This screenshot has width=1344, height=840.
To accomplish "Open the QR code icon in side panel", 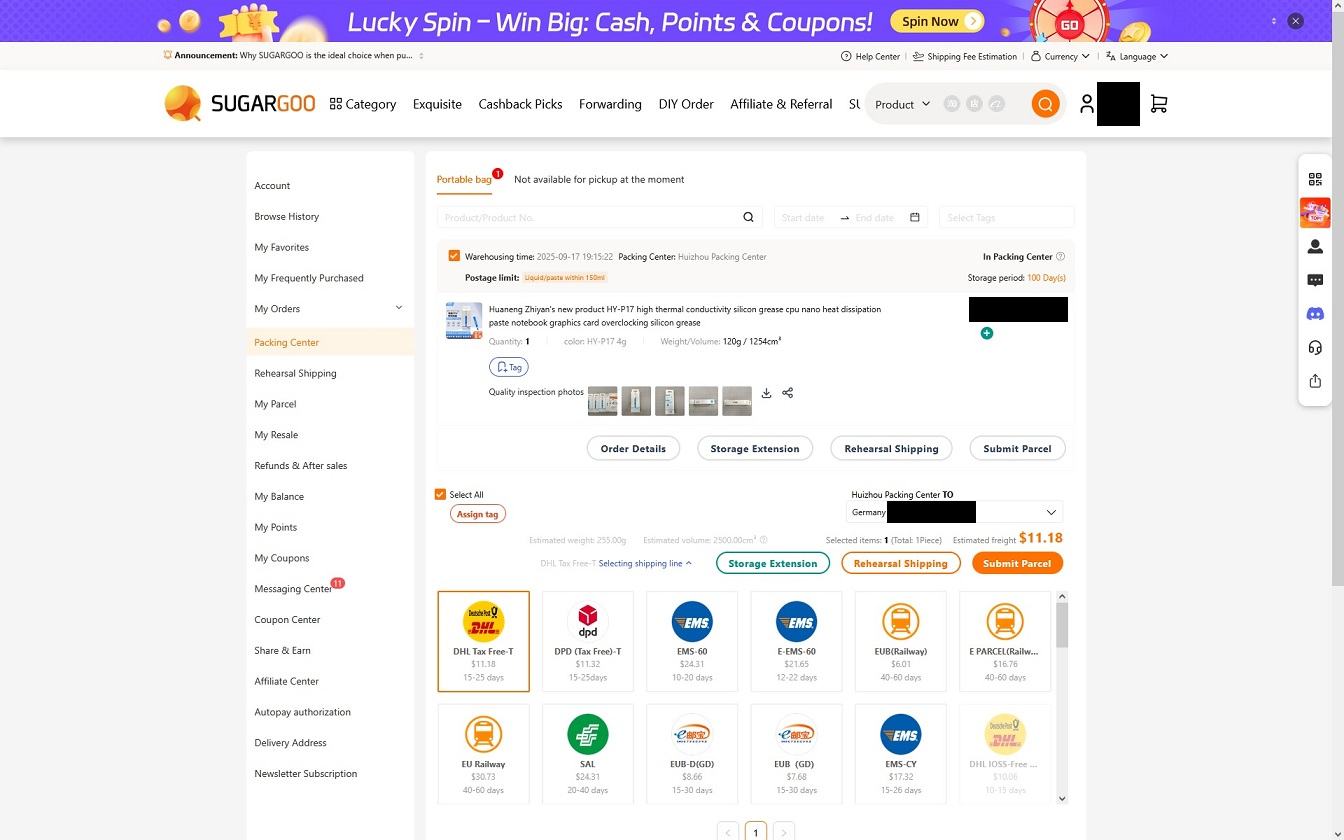I will (1315, 179).
